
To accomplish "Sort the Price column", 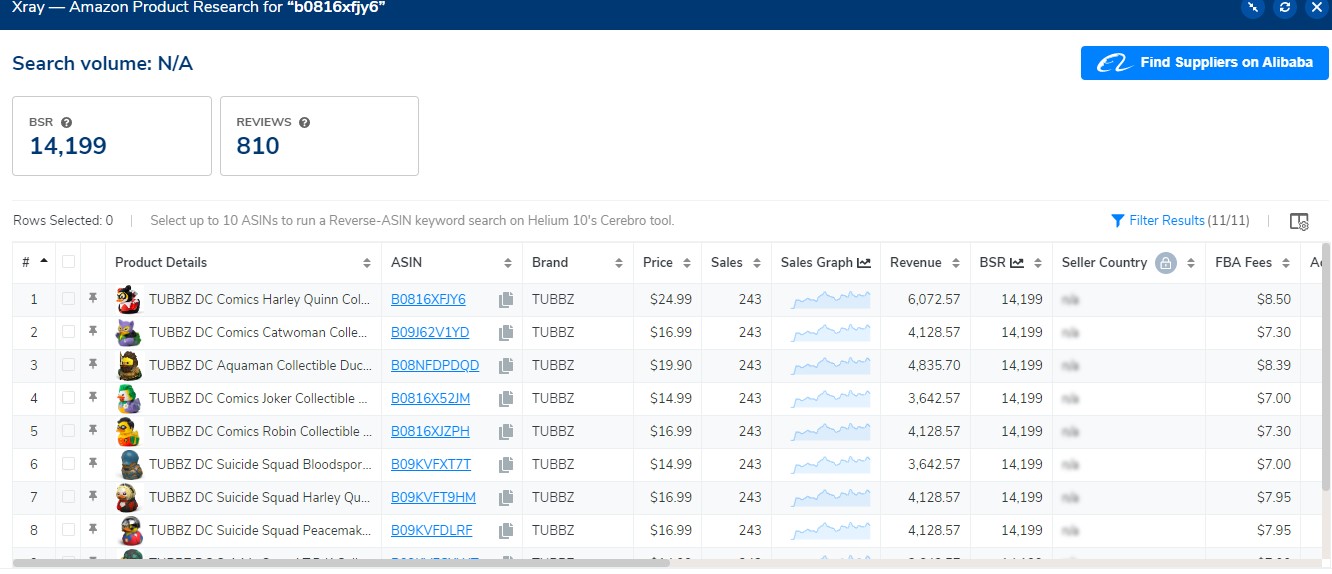I will [x=686, y=263].
